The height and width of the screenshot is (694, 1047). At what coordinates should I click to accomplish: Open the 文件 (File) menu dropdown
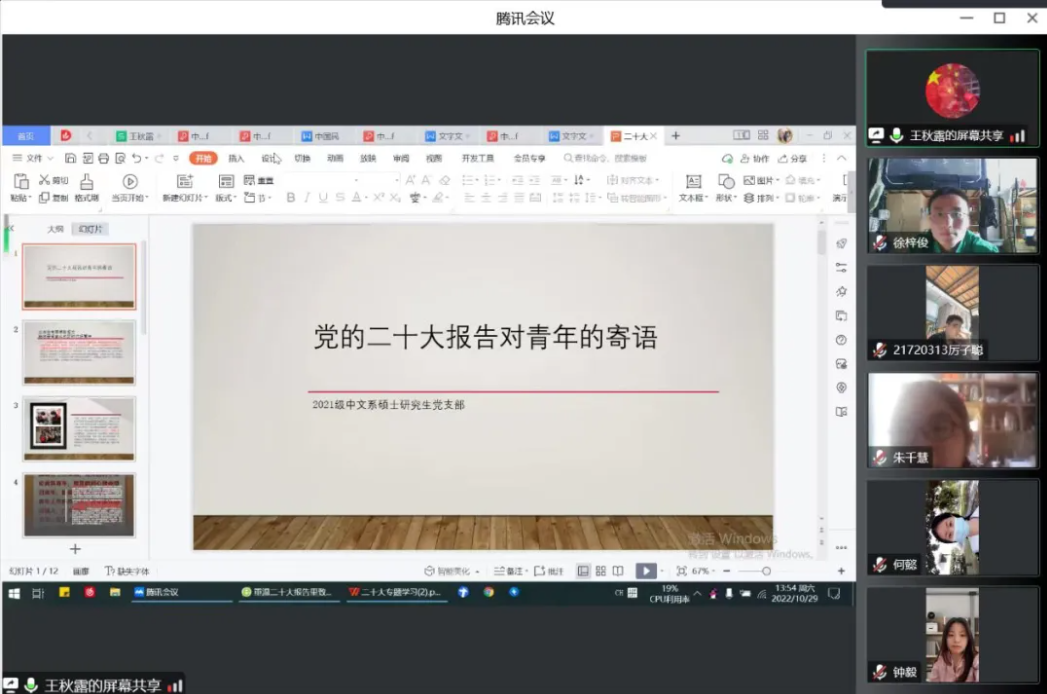click(x=33, y=158)
